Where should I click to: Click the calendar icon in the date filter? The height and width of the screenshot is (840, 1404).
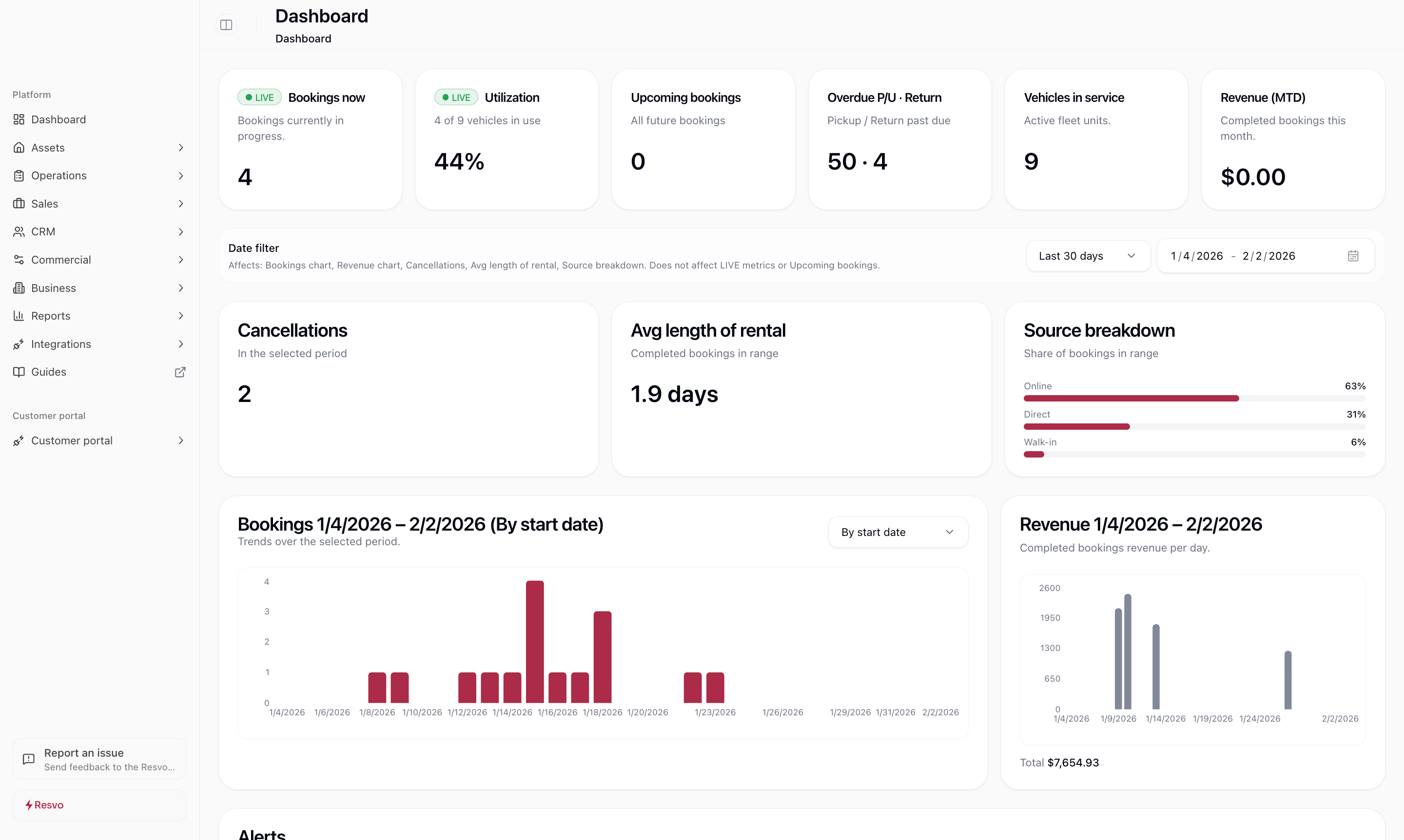point(1353,255)
